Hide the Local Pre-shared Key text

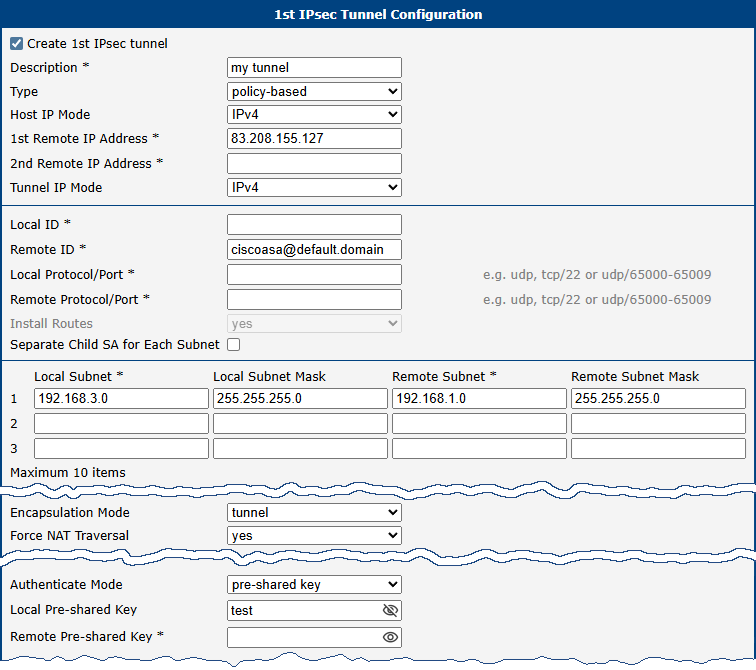[390, 610]
